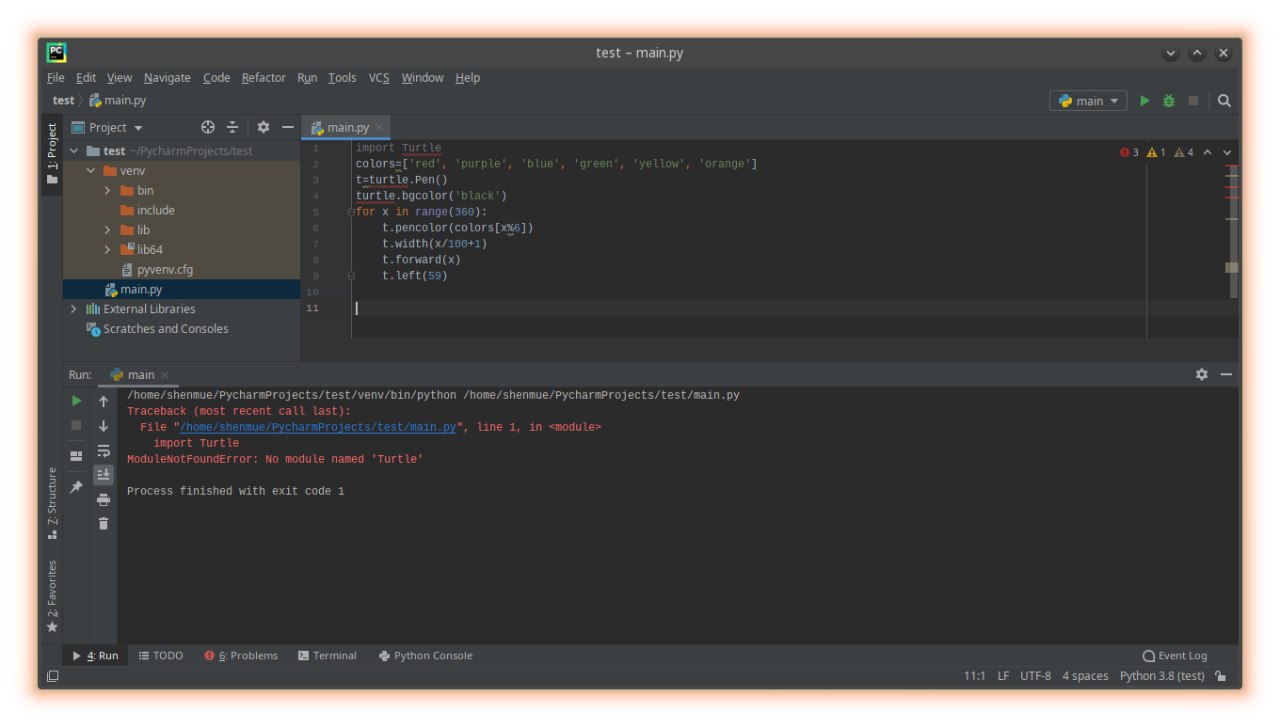Click the LF line separator widget

click(1003, 676)
